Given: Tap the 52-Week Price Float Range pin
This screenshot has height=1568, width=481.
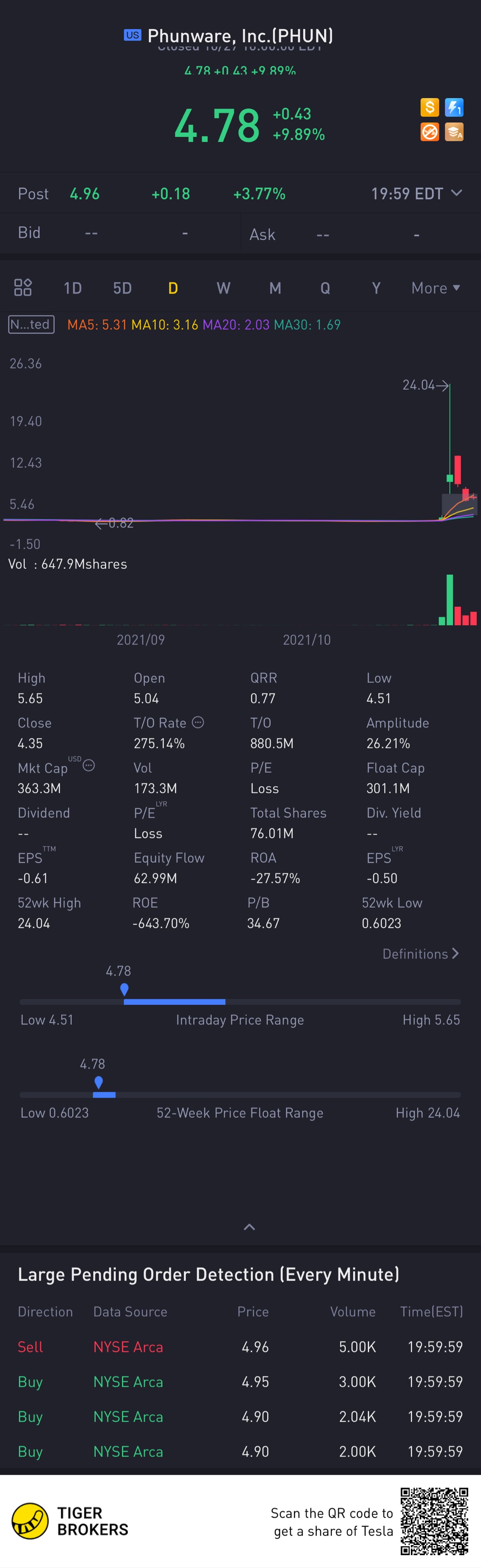Looking at the screenshot, I should click(x=98, y=1082).
